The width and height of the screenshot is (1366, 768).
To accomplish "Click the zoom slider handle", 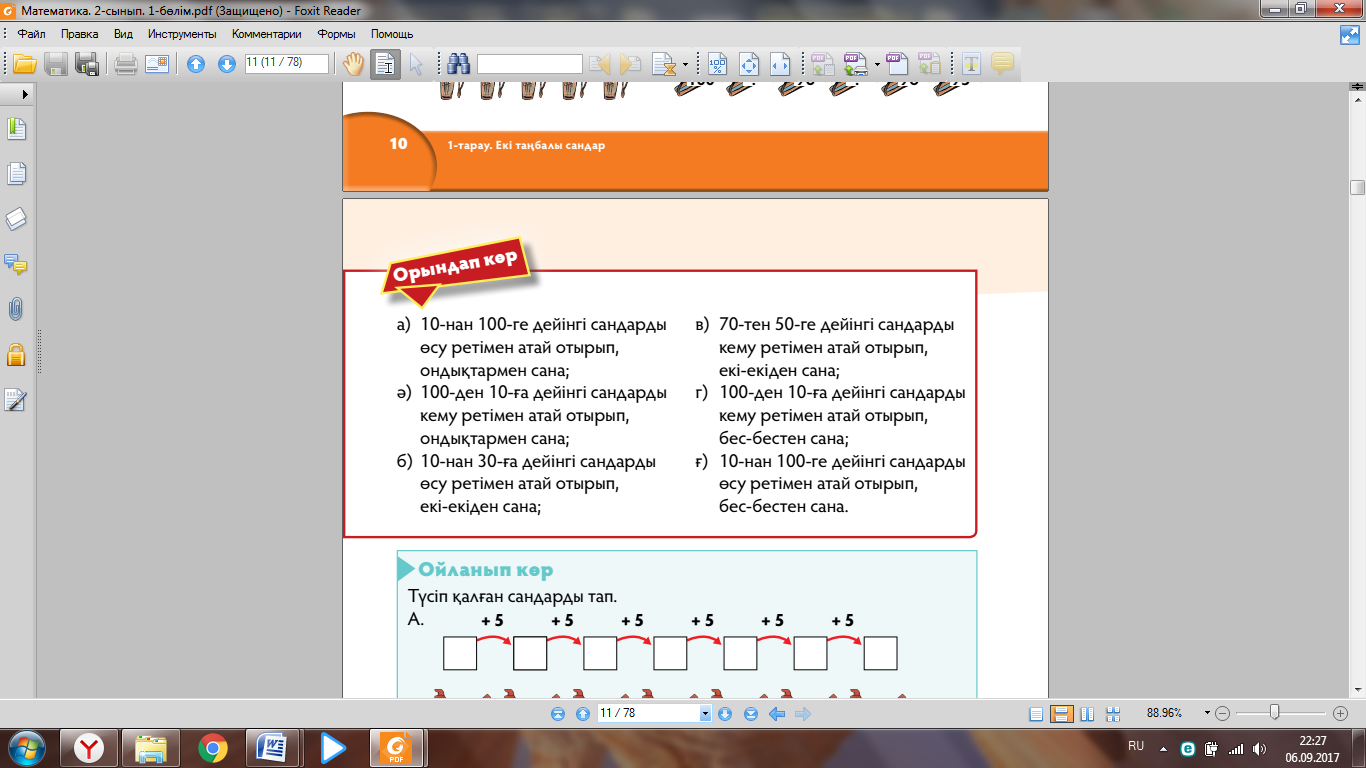I will (x=1274, y=713).
